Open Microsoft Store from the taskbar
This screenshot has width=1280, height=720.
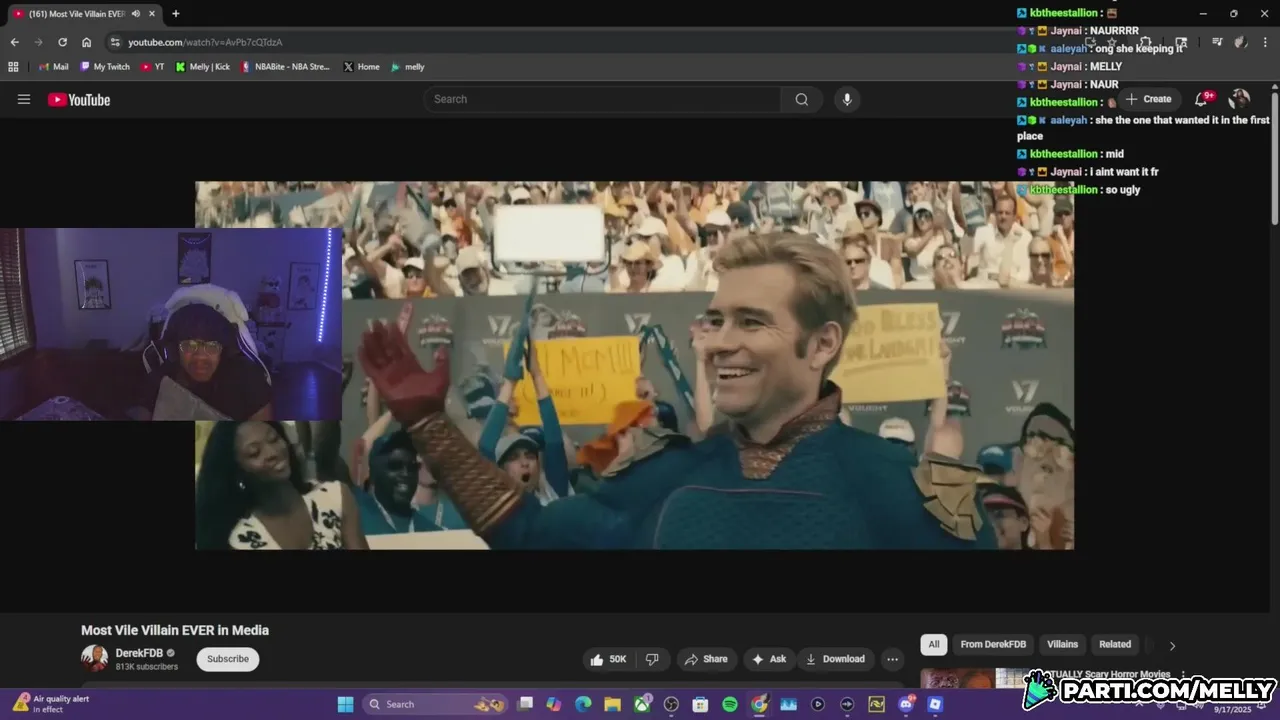pyautogui.click(x=701, y=704)
